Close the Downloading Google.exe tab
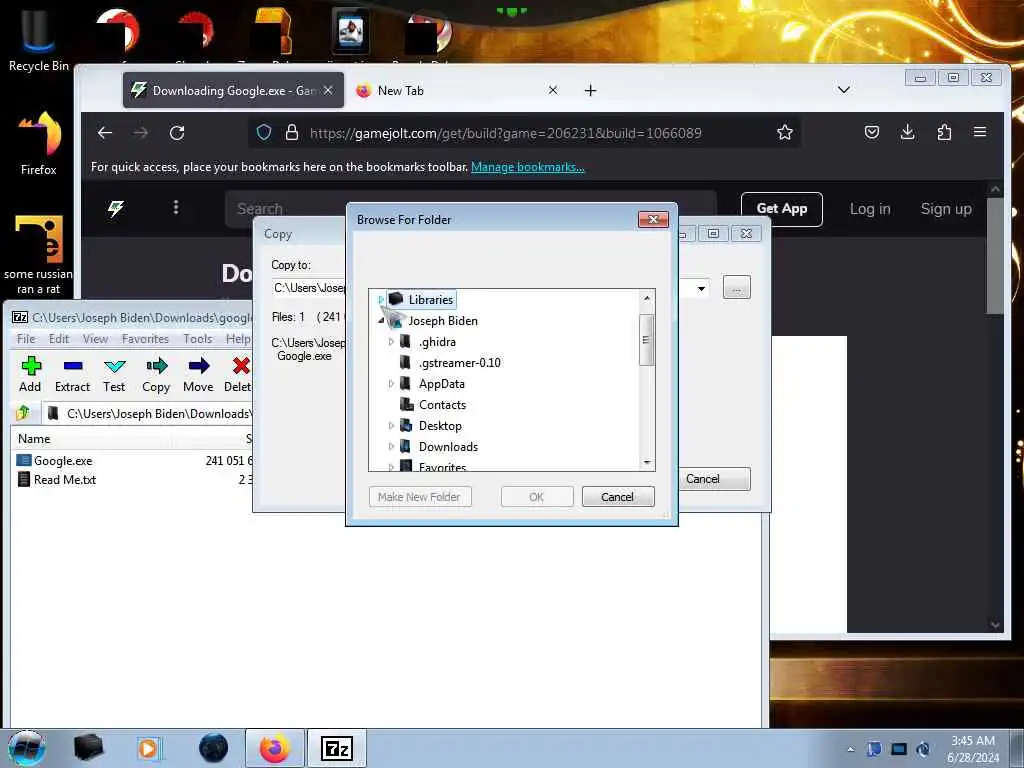 click(x=328, y=91)
